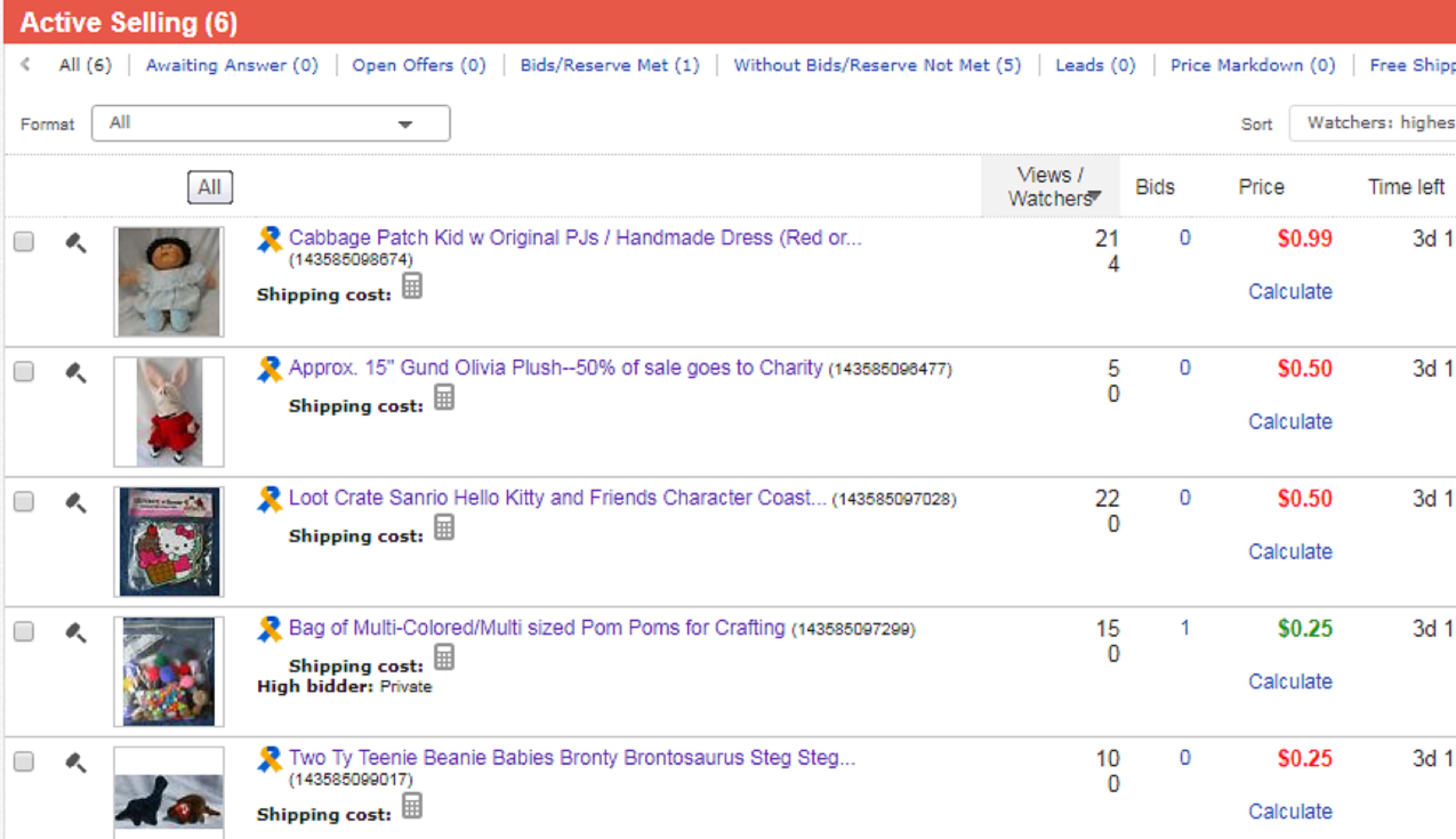Click the gavel icon for Loot Crate Sanrio listing
The height and width of the screenshot is (839, 1456).
click(76, 503)
